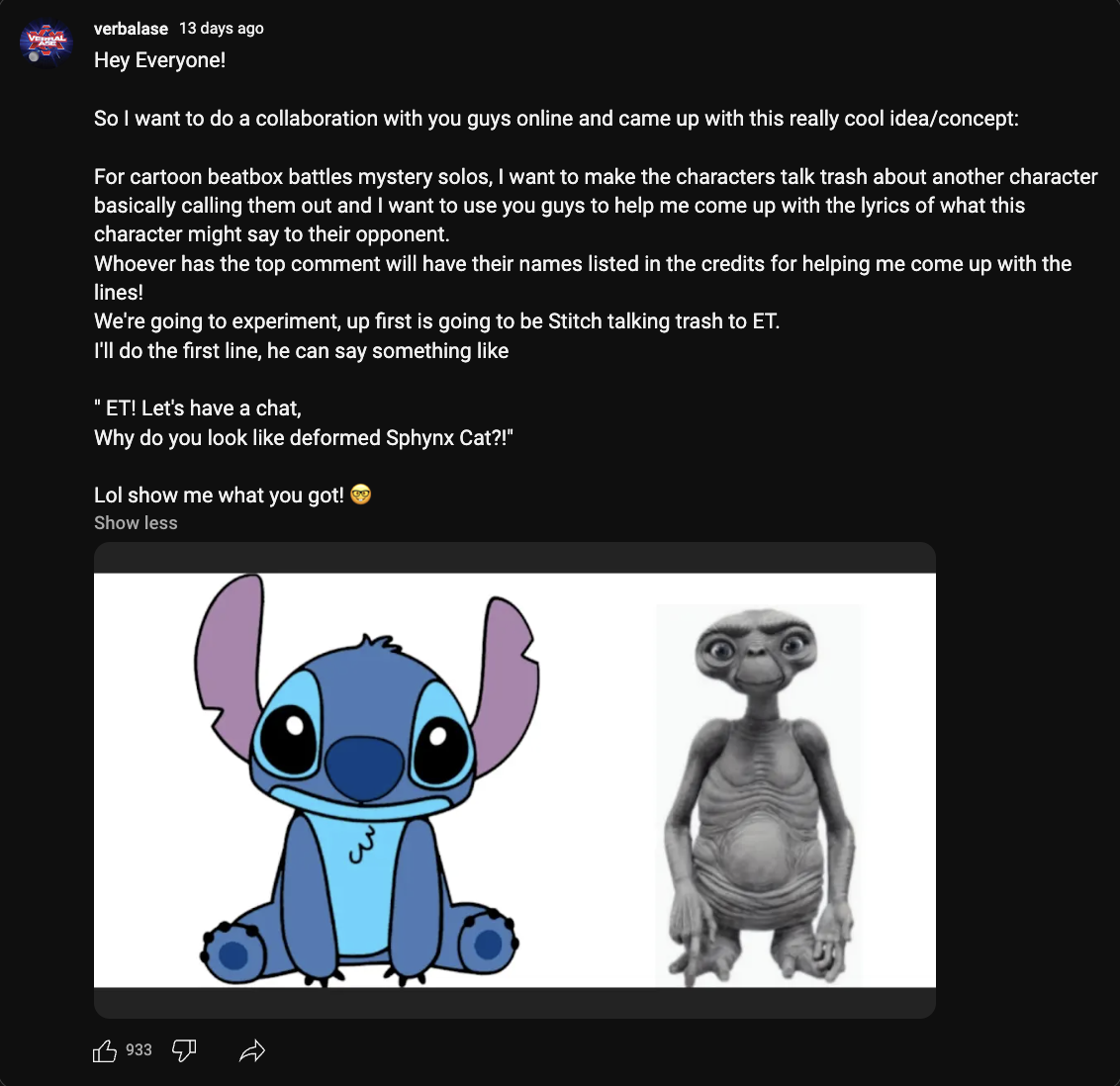Click the dark top strip of image card
1120x1086 pixels.
[514, 558]
